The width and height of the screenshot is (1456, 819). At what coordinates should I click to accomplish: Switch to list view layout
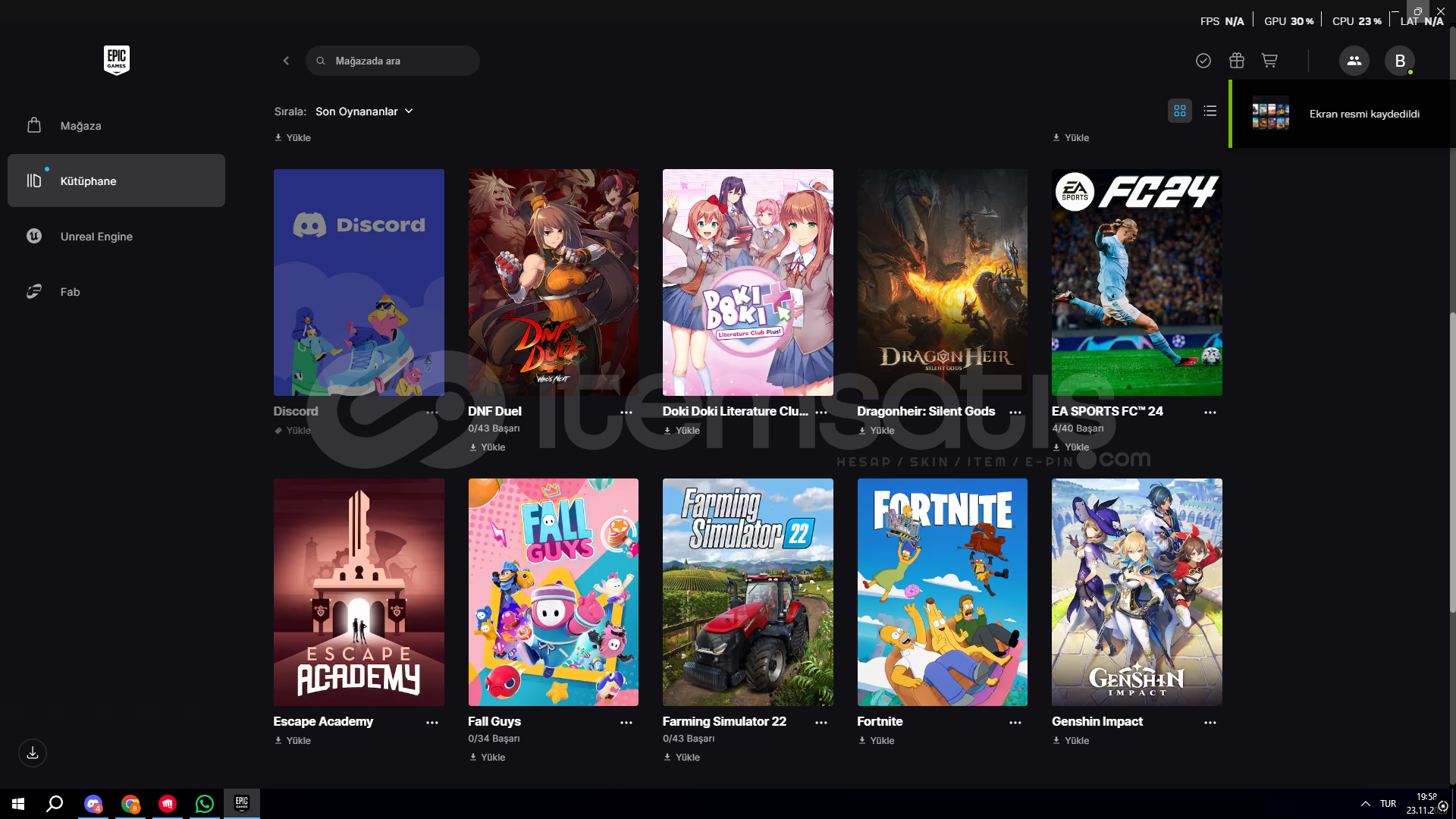point(1210,111)
